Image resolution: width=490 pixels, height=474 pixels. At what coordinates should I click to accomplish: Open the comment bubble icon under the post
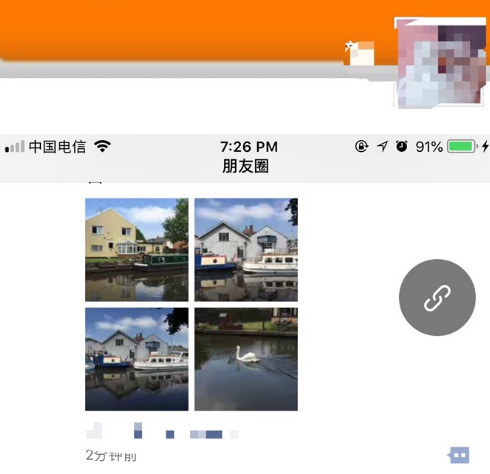tap(458, 455)
